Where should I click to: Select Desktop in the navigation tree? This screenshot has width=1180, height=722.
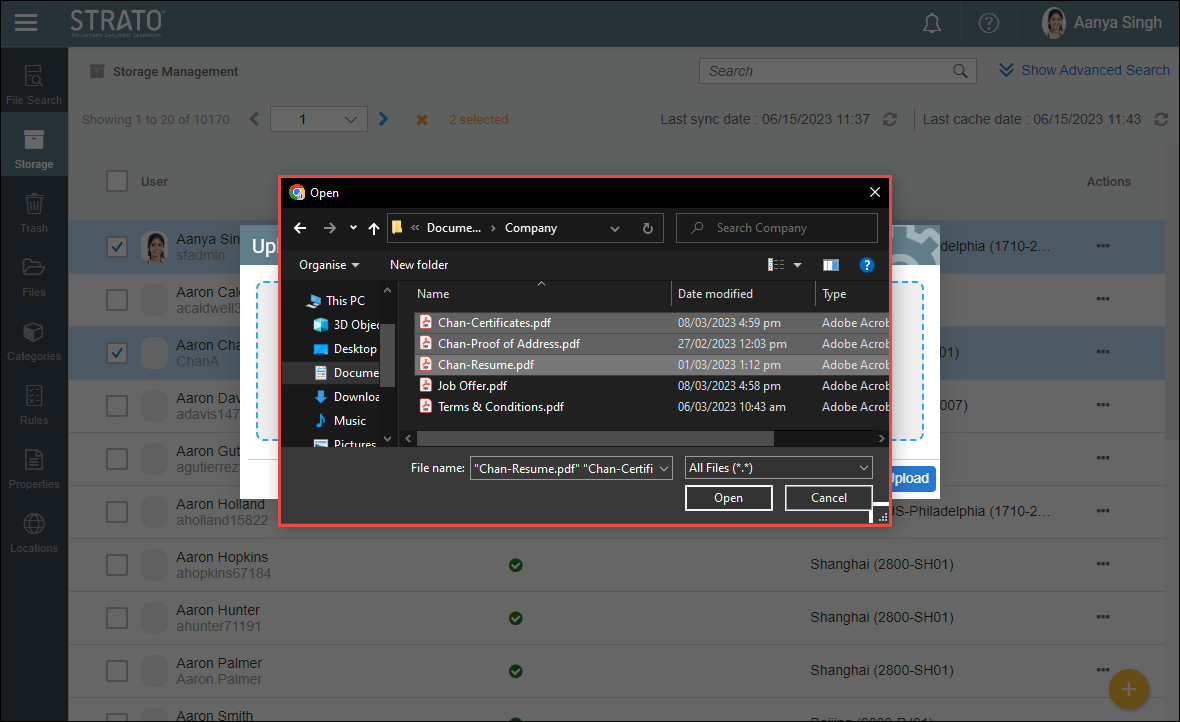pyautogui.click(x=354, y=349)
